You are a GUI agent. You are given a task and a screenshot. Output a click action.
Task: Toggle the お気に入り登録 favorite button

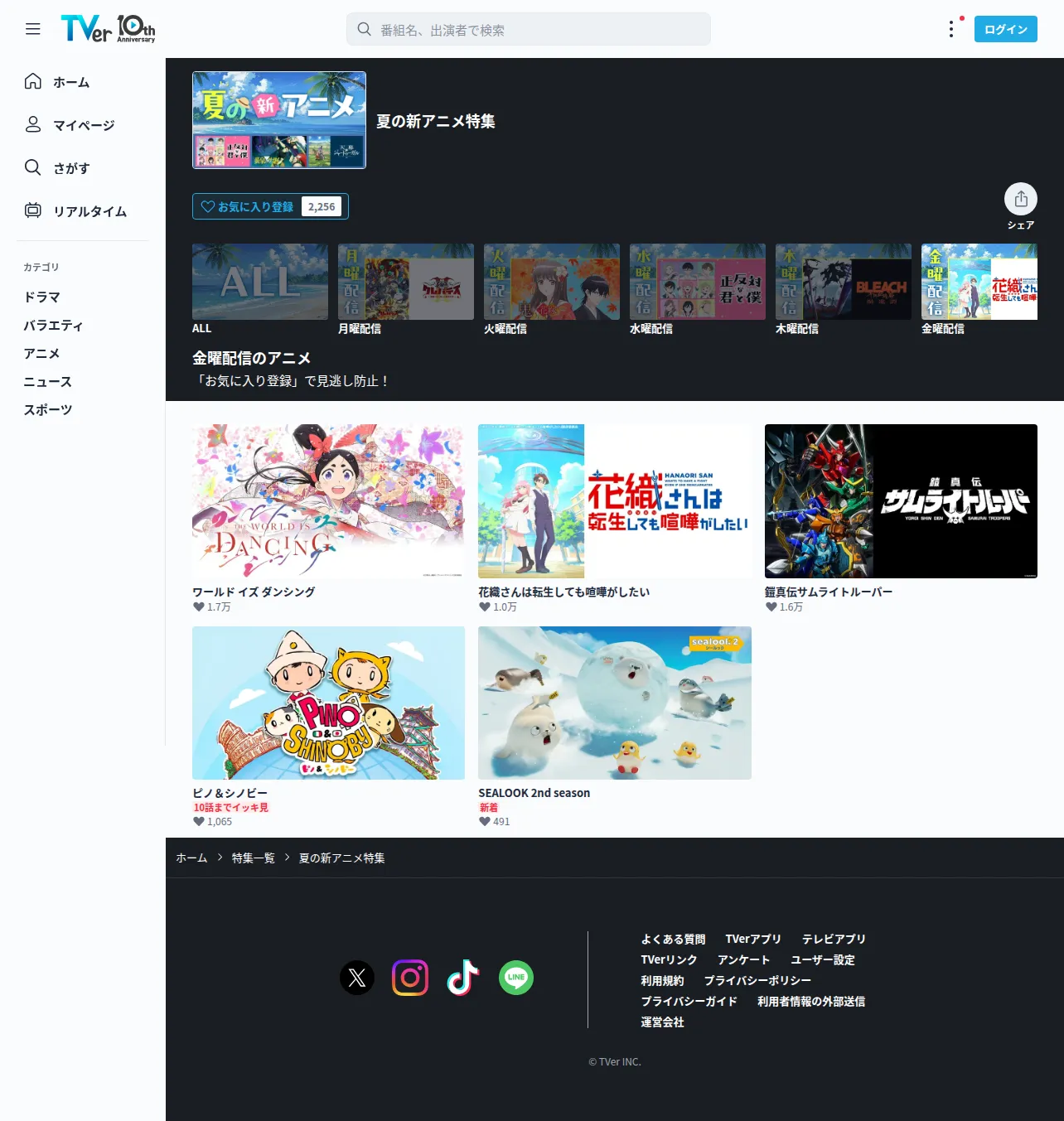(270, 206)
